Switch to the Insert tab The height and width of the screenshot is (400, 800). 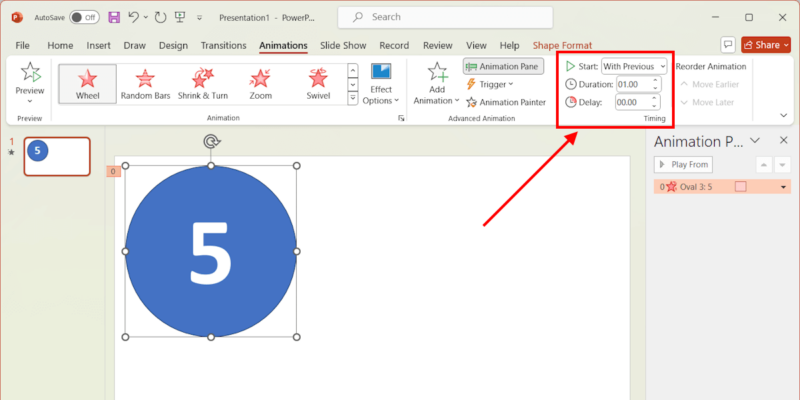(98, 45)
